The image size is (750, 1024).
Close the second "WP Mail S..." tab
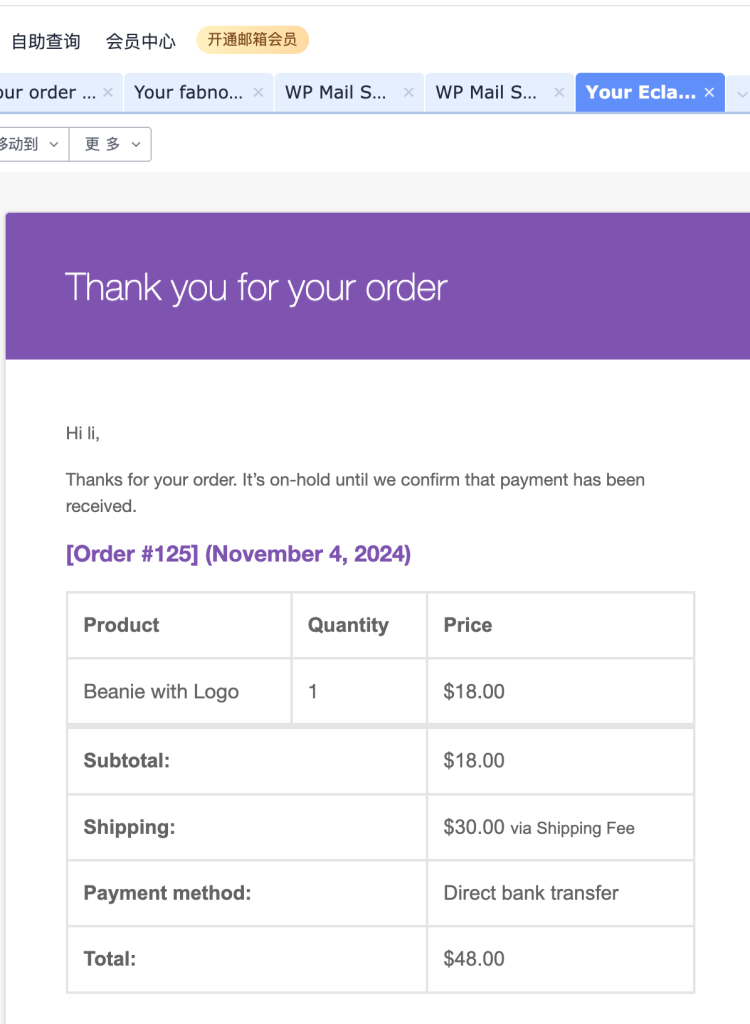point(559,92)
